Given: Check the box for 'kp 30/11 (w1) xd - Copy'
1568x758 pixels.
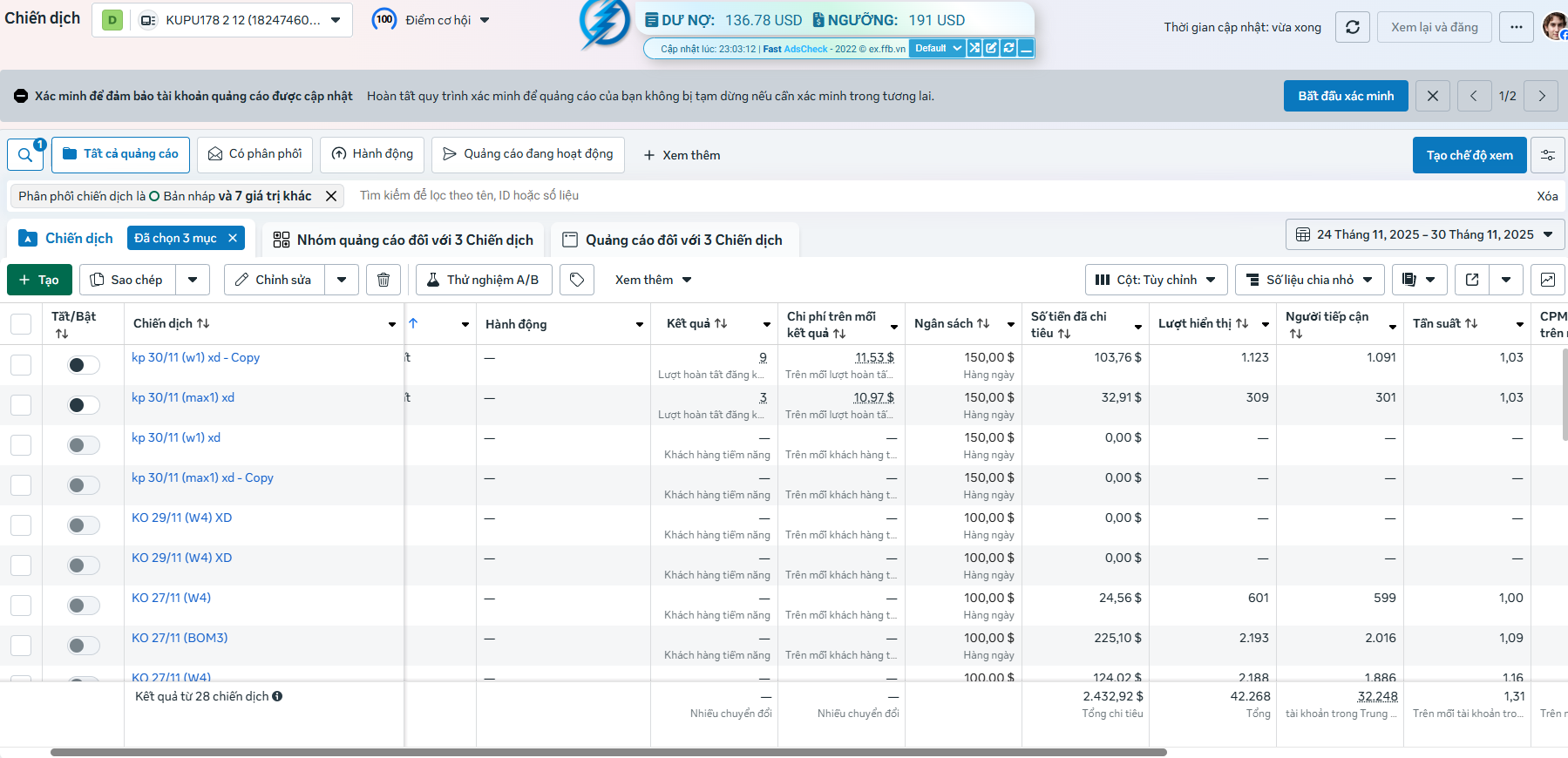Looking at the screenshot, I should coord(21,365).
